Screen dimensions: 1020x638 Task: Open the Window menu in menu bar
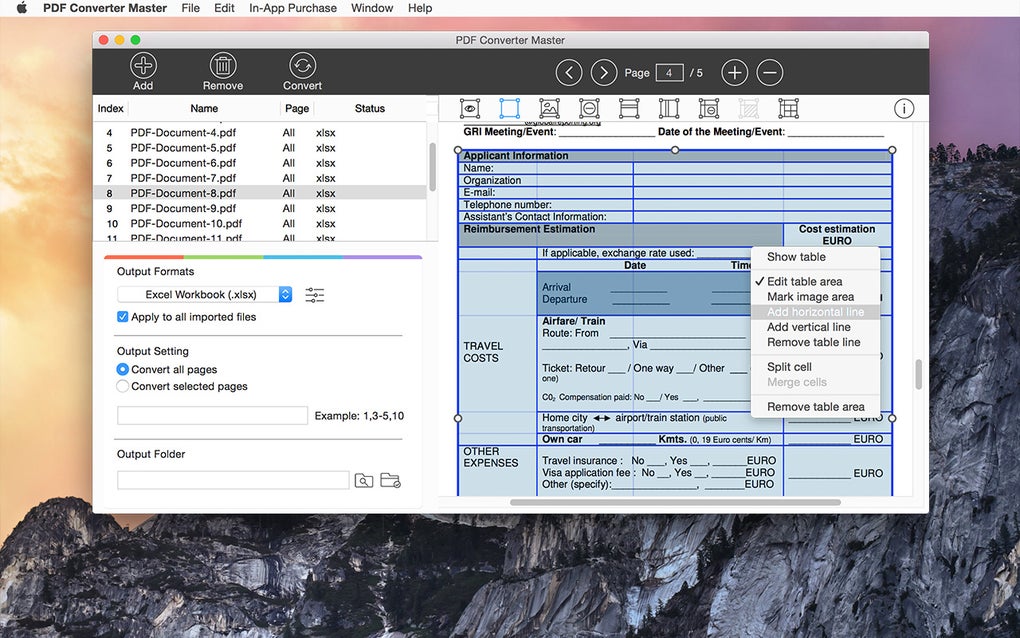click(x=371, y=8)
